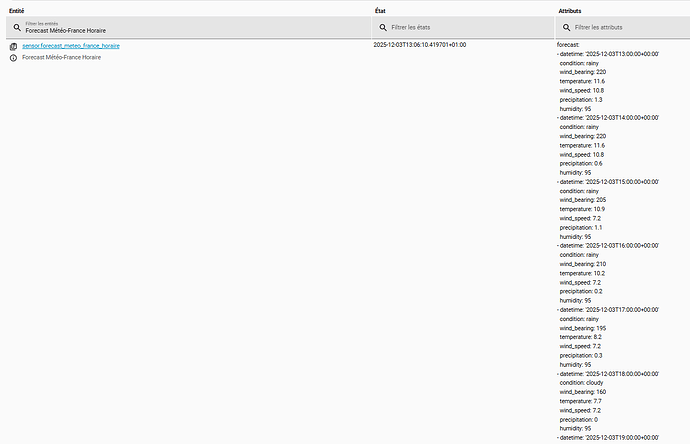Select 'temperature: 8.2' attribute line

(x=581, y=337)
